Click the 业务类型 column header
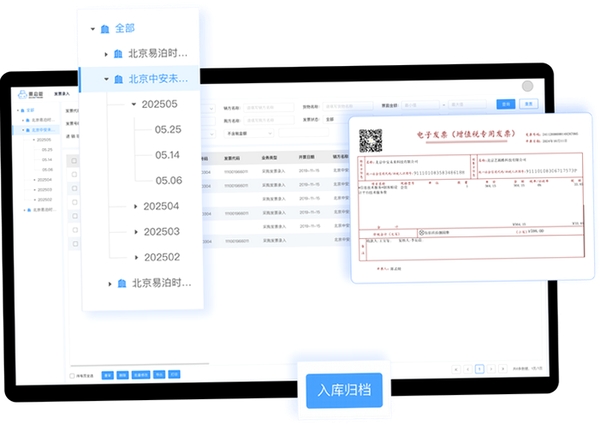600x424 pixels. tap(269, 158)
